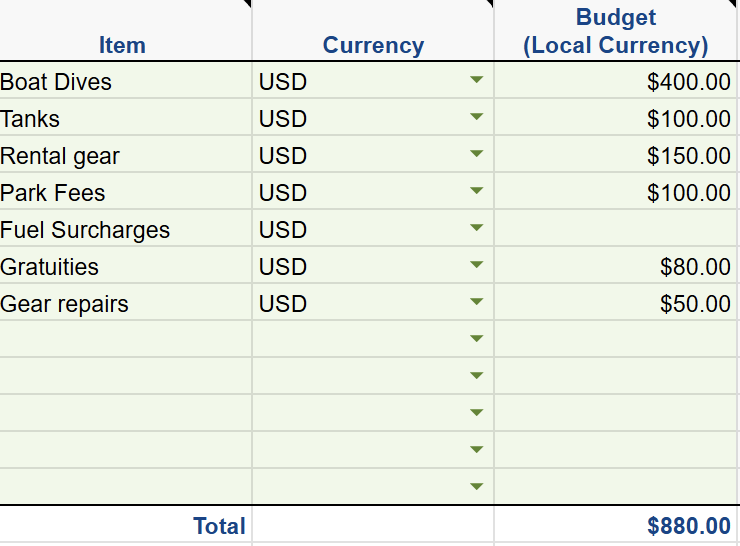Open Gear repairs currency dropdown
The width and height of the screenshot is (740, 546).
tap(476, 303)
